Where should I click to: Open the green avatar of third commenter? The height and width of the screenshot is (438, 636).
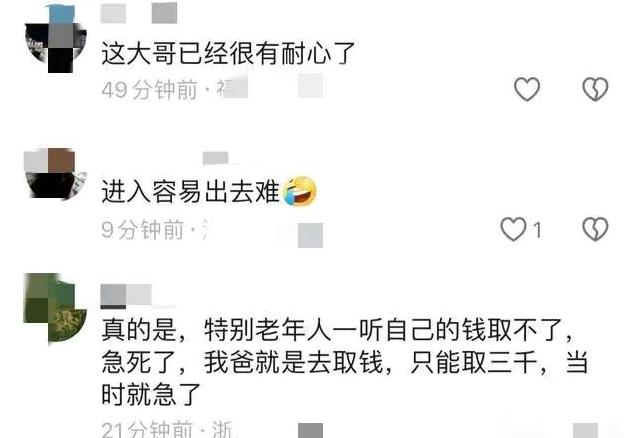55,307
